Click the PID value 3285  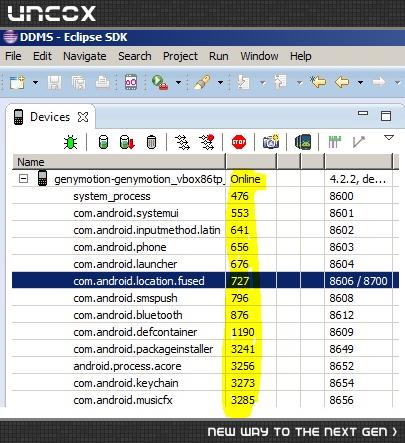coord(243,400)
